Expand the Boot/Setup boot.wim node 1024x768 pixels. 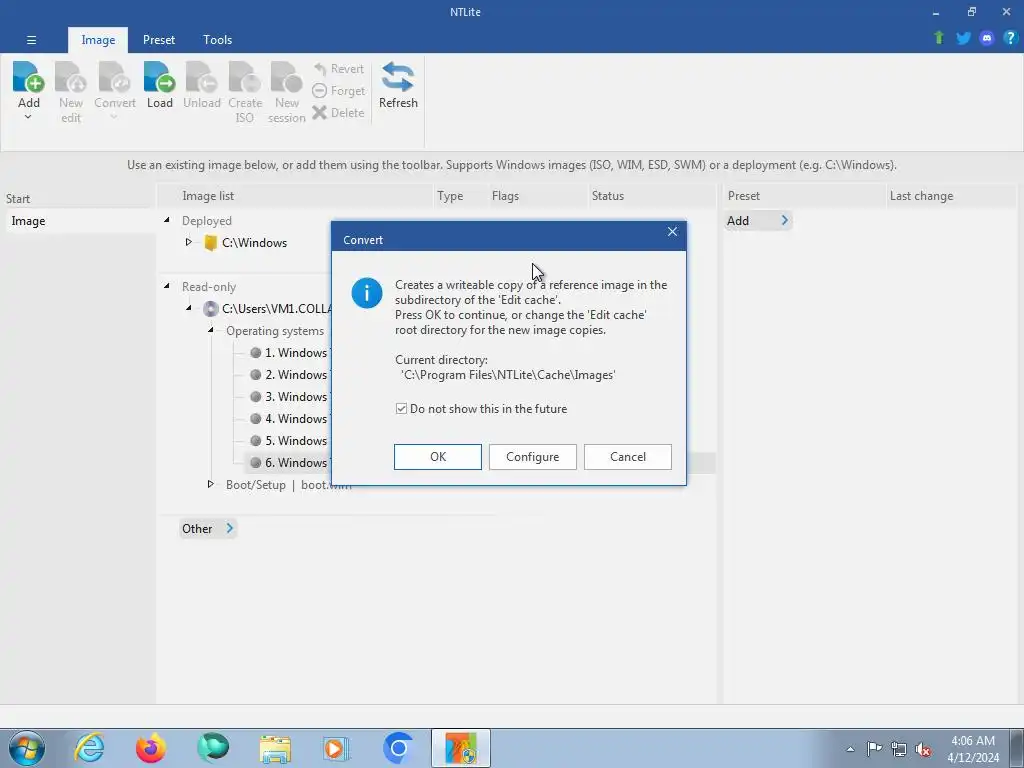(210, 484)
